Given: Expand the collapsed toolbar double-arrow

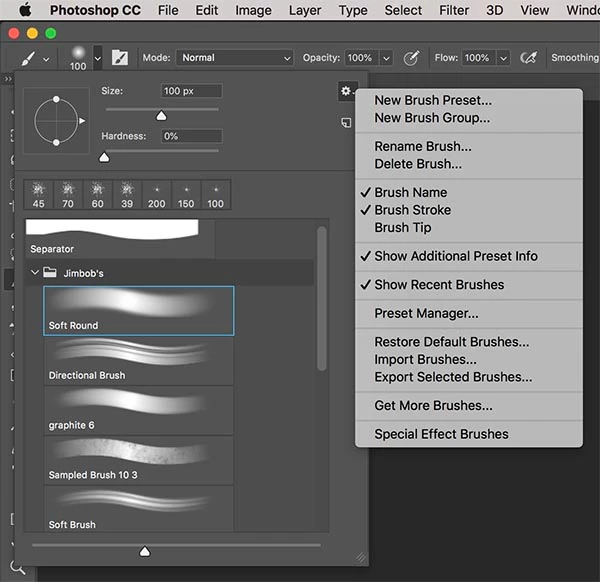Looking at the screenshot, I should (8, 79).
